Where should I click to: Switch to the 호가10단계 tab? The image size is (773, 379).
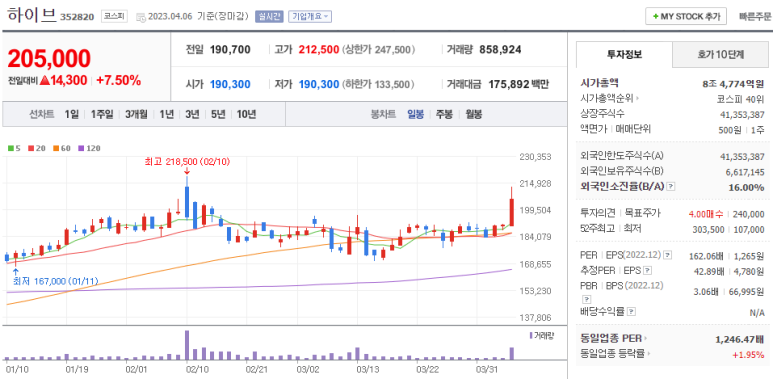[720, 55]
